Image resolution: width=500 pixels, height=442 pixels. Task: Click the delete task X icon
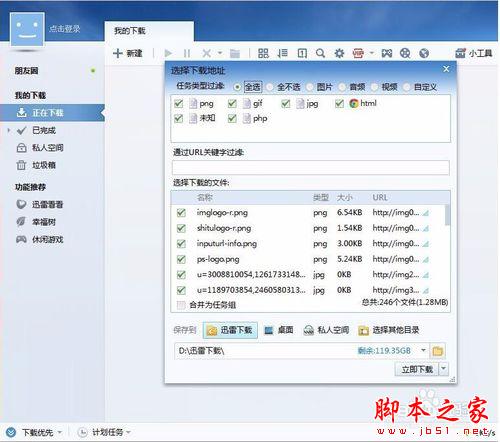(x=207, y=53)
